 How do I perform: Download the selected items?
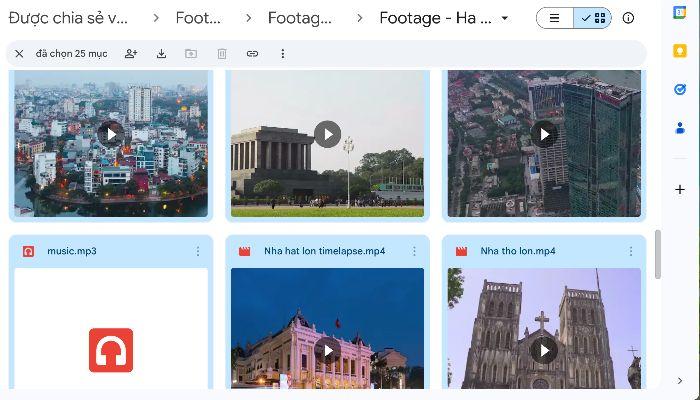pyautogui.click(x=162, y=54)
